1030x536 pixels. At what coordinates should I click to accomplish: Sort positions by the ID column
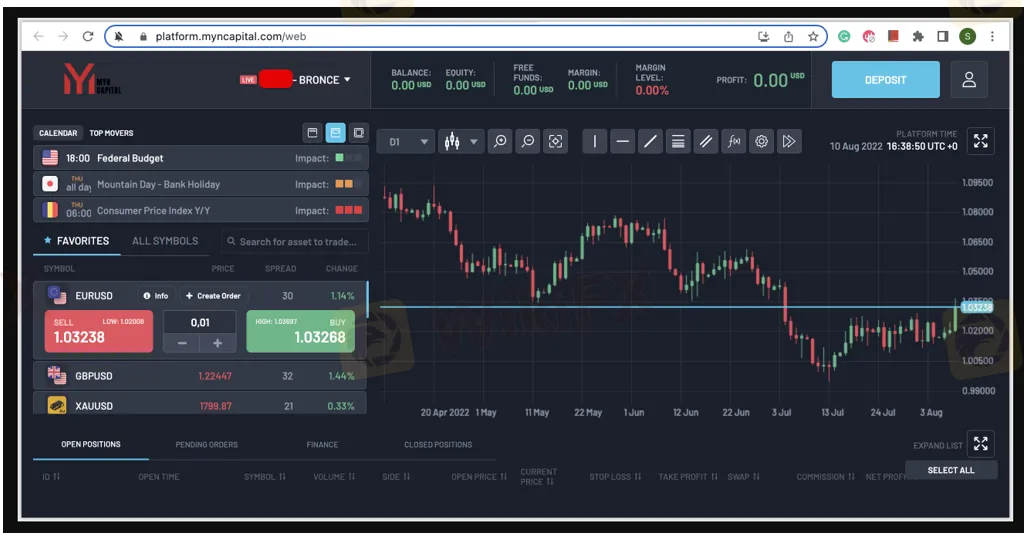[x=51, y=477]
